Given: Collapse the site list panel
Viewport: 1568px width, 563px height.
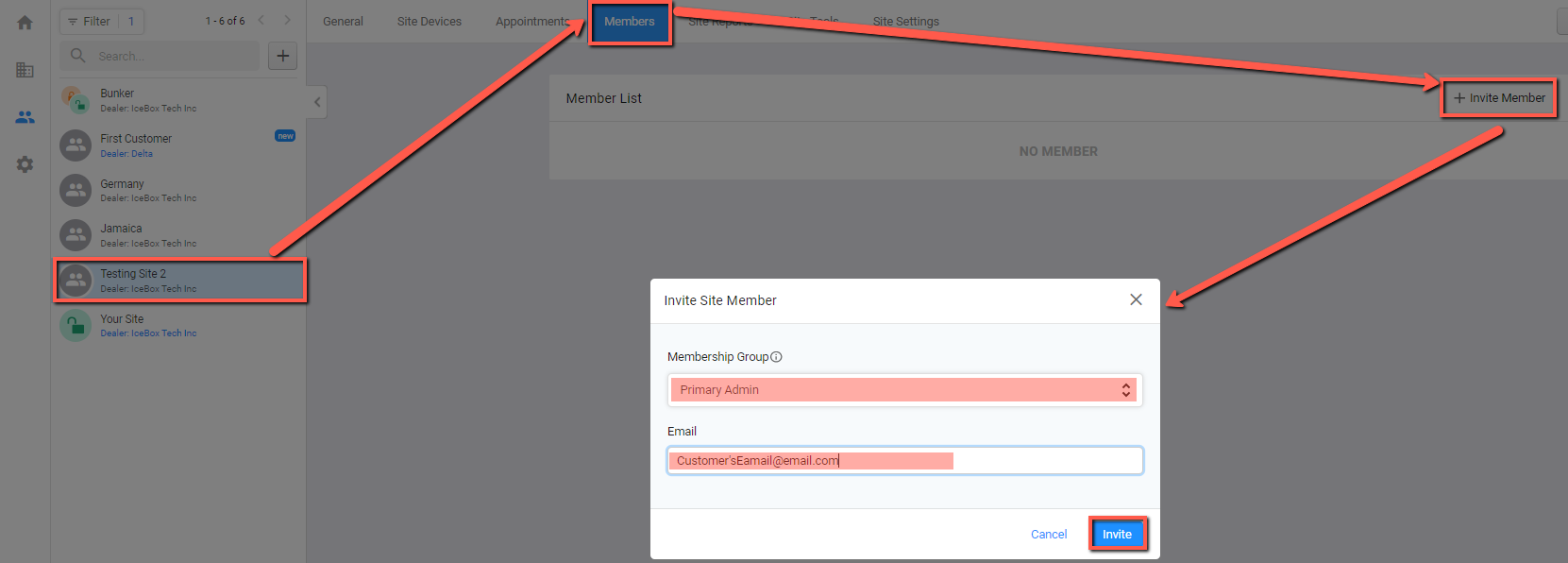Looking at the screenshot, I should [x=317, y=102].
